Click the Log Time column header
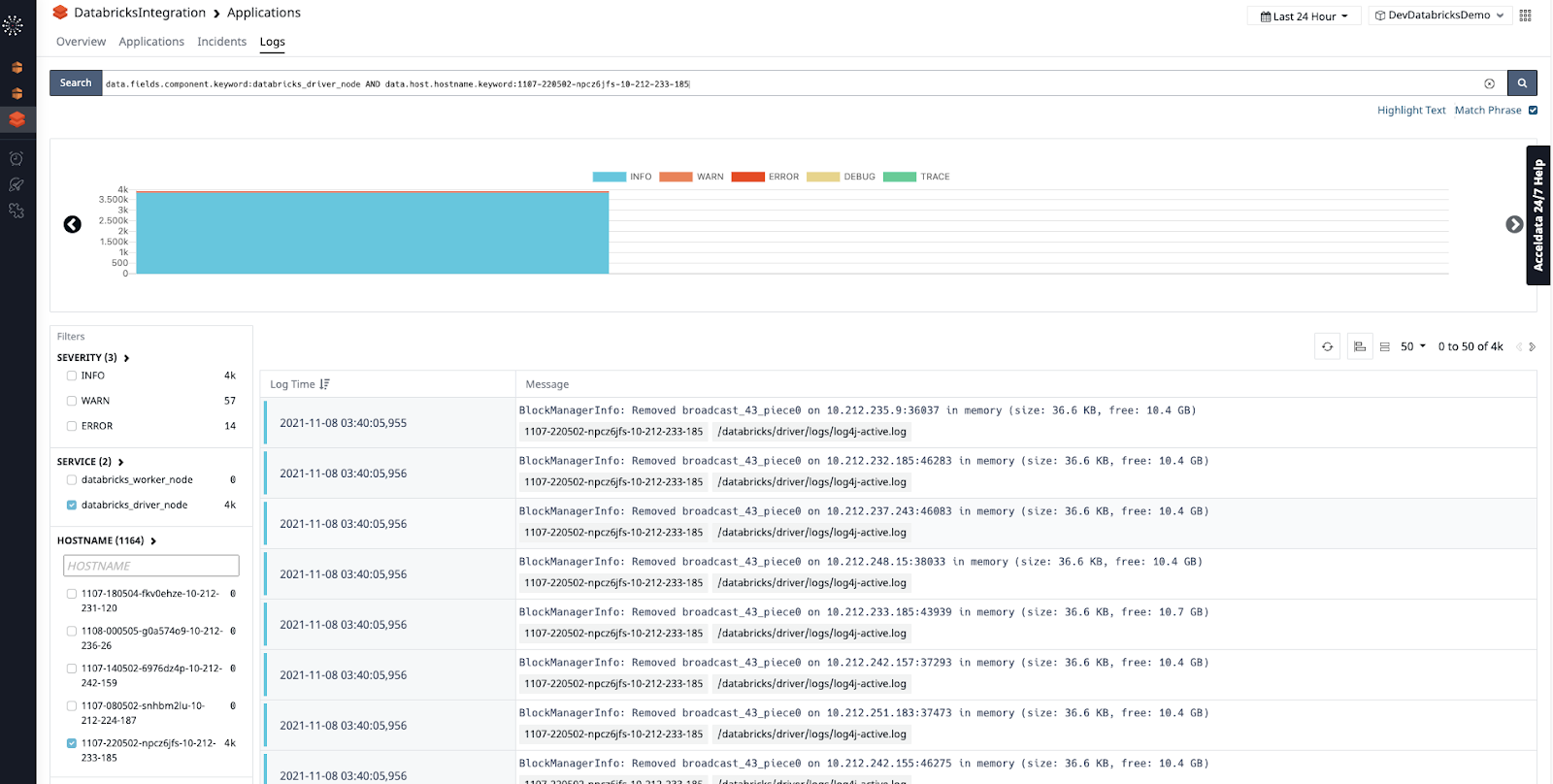 pyautogui.click(x=292, y=384)
